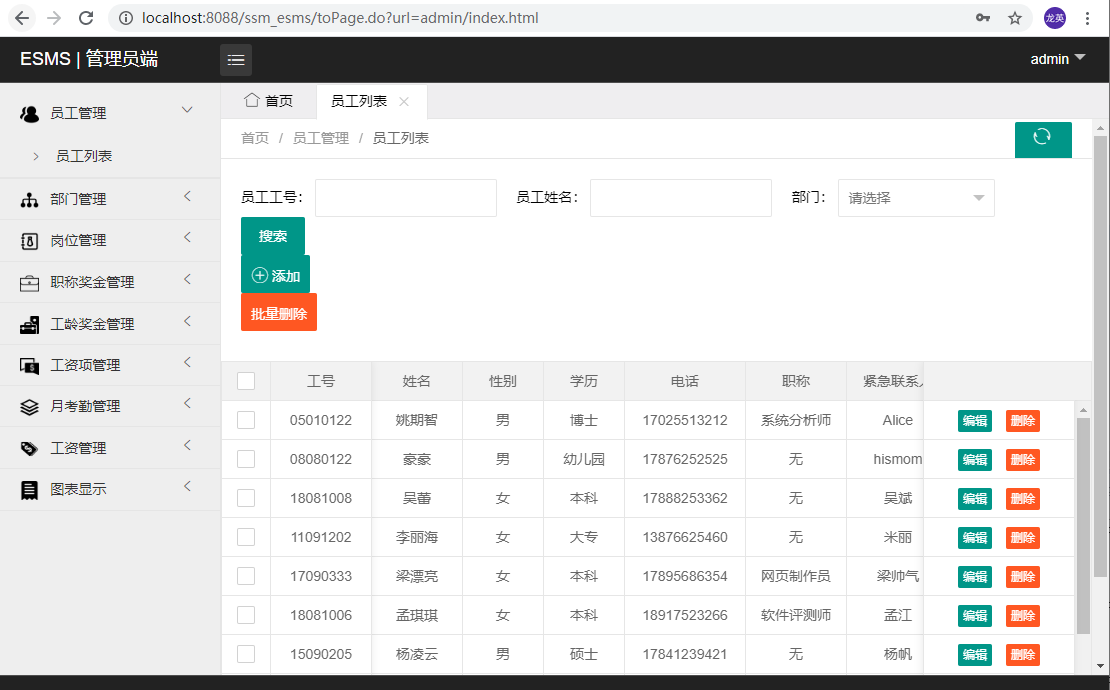The image size is (1110, 690).
Task: Refresh the list with the green refresh button
Action: [x=1043, y=139]
